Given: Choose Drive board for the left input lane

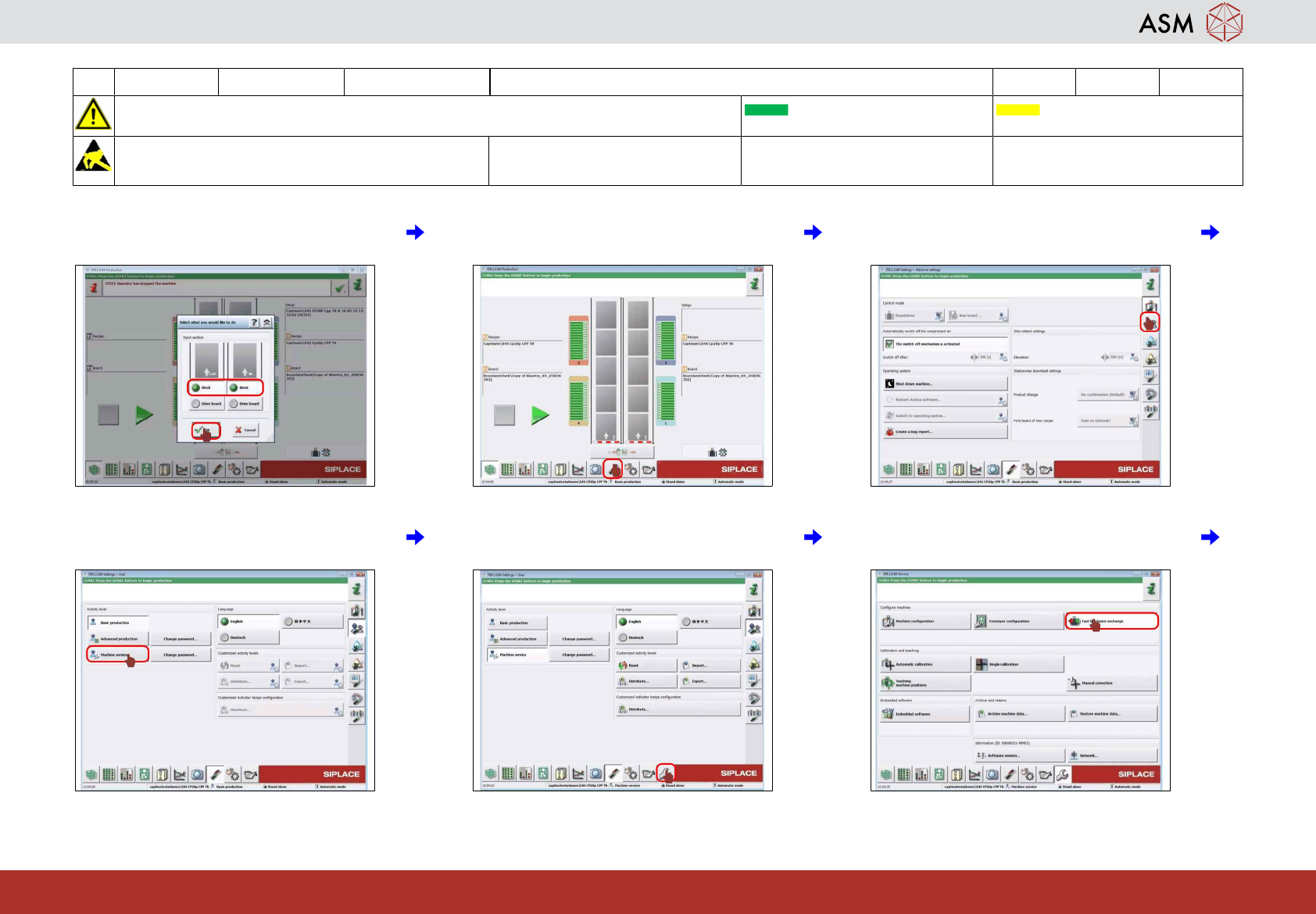Looking at the screenshot, I should click(x=206, y=404).
